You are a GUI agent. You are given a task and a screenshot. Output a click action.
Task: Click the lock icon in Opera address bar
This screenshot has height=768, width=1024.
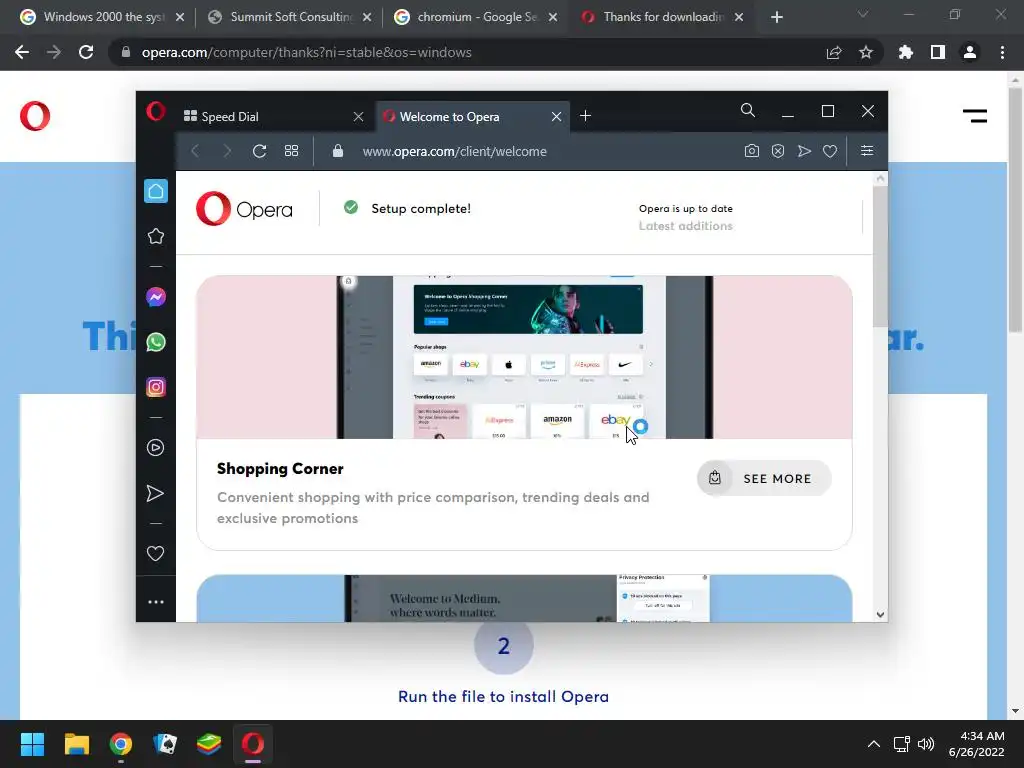click(338, 151)
